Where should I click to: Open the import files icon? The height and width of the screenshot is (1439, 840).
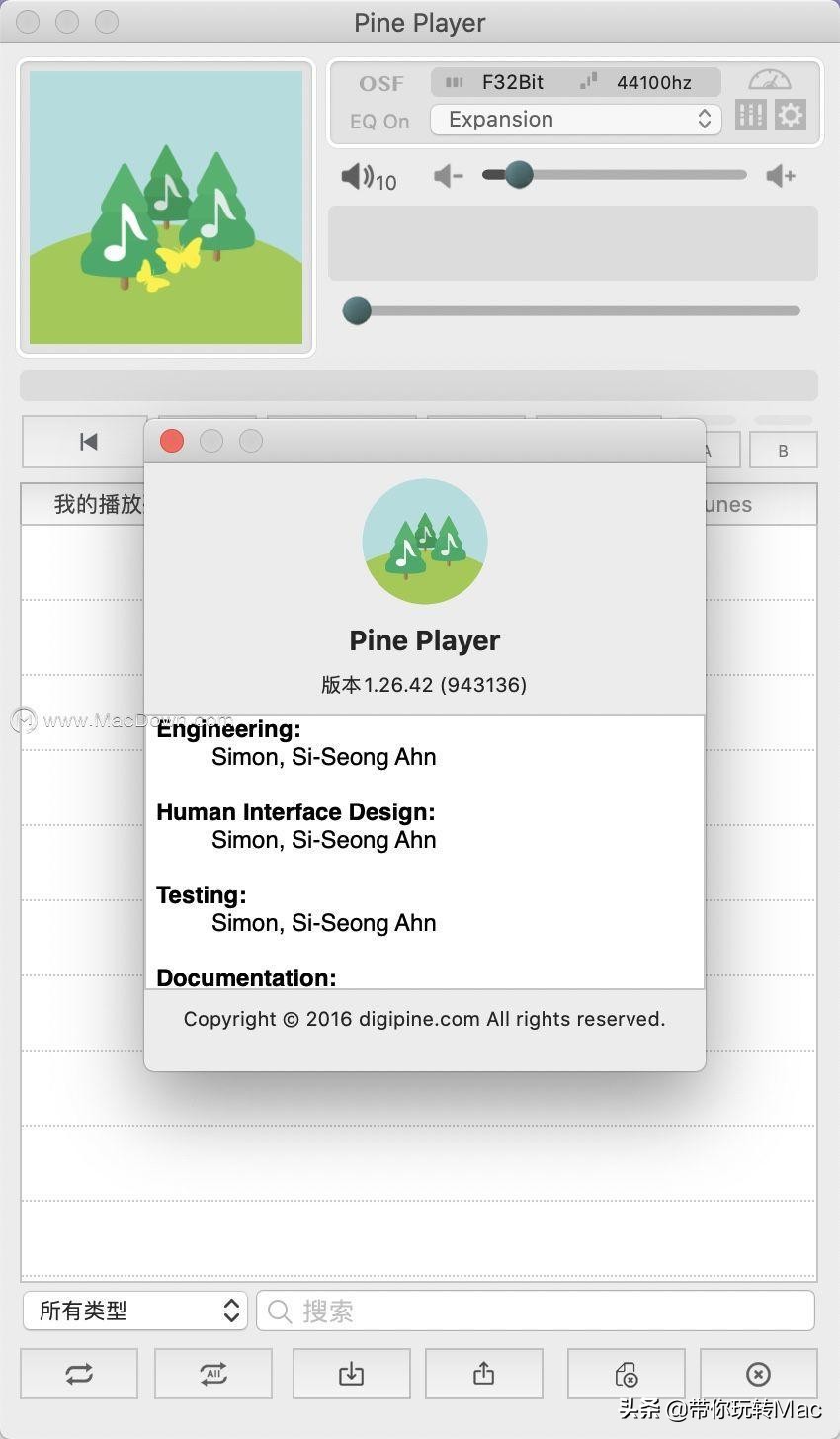pos(351,1374)
